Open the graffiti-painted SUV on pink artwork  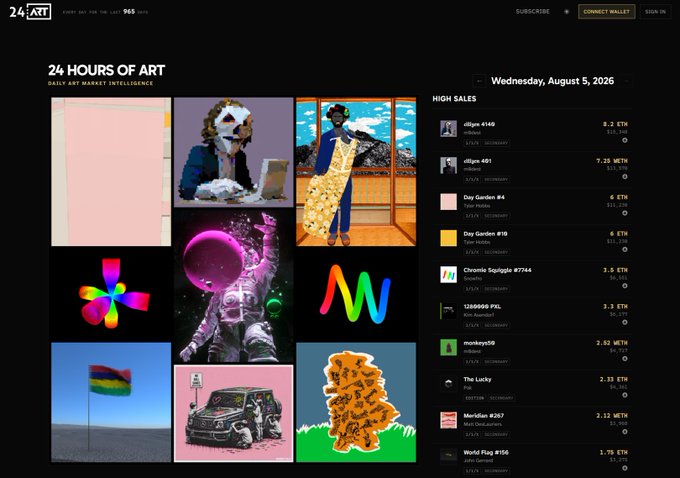234,413
